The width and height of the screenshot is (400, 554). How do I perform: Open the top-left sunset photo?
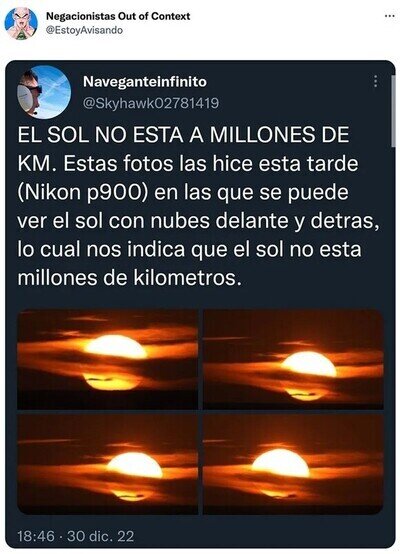pos(107,359)
